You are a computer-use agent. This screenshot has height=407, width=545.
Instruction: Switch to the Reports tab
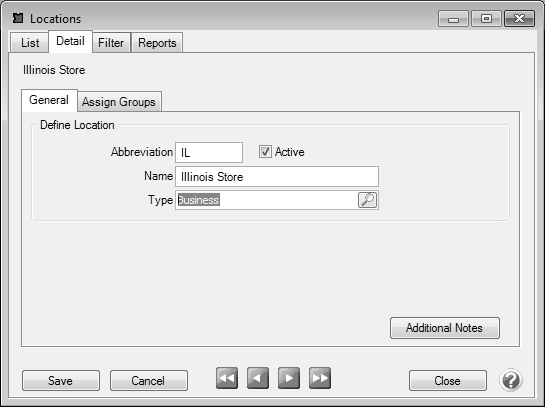[x=157, y=43]
